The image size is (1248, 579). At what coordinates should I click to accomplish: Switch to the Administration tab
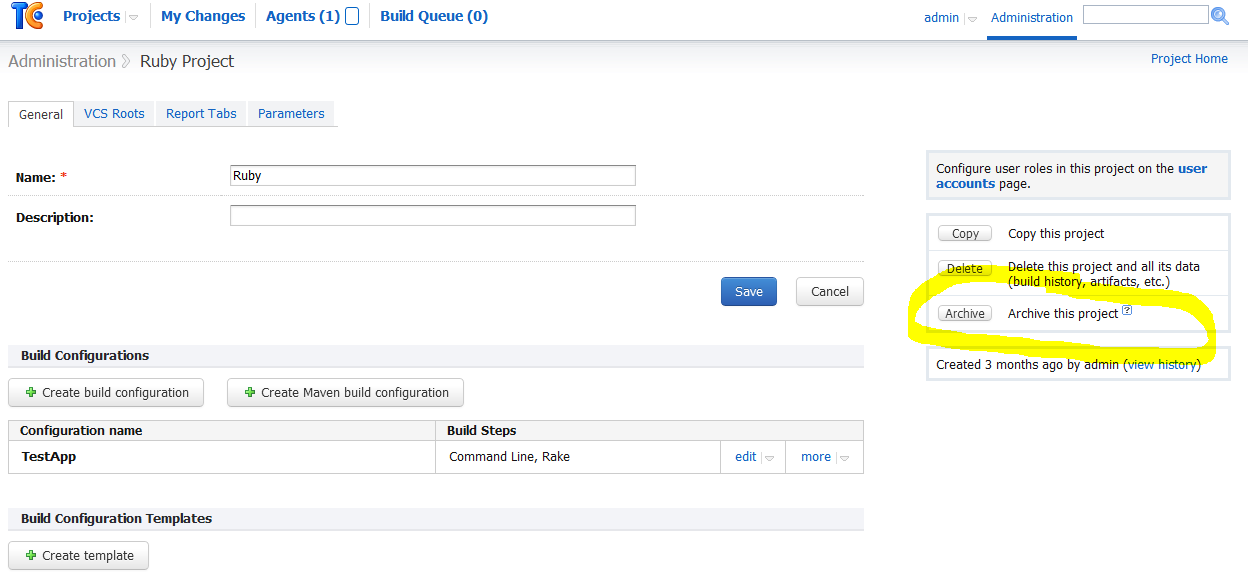tap(1032, 18)
